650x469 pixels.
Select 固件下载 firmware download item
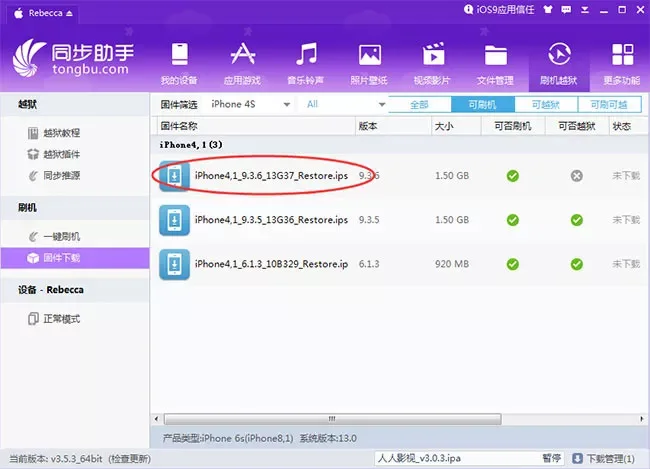click(75, 258)
